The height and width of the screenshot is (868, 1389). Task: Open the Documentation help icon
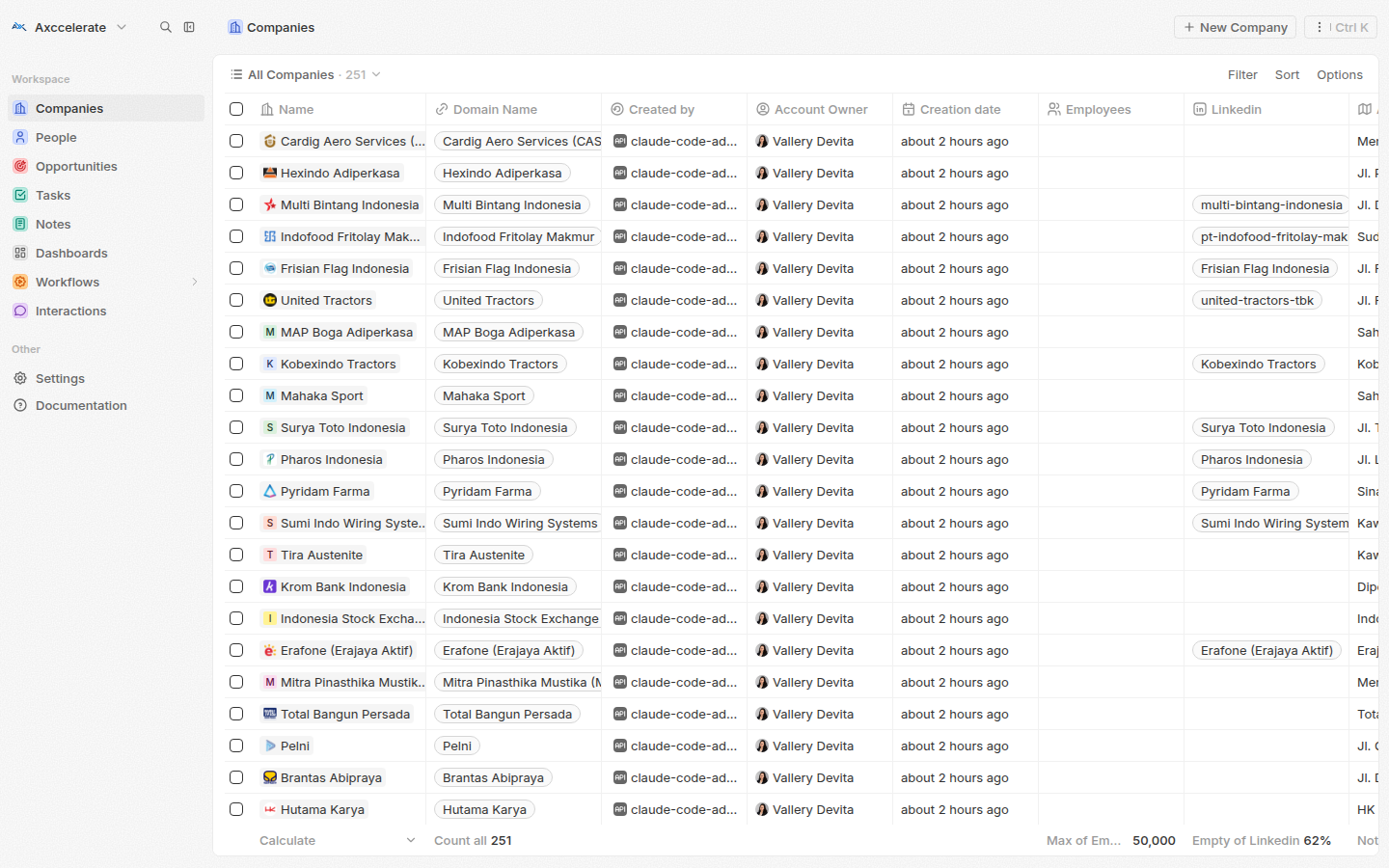tap(20, 406)
